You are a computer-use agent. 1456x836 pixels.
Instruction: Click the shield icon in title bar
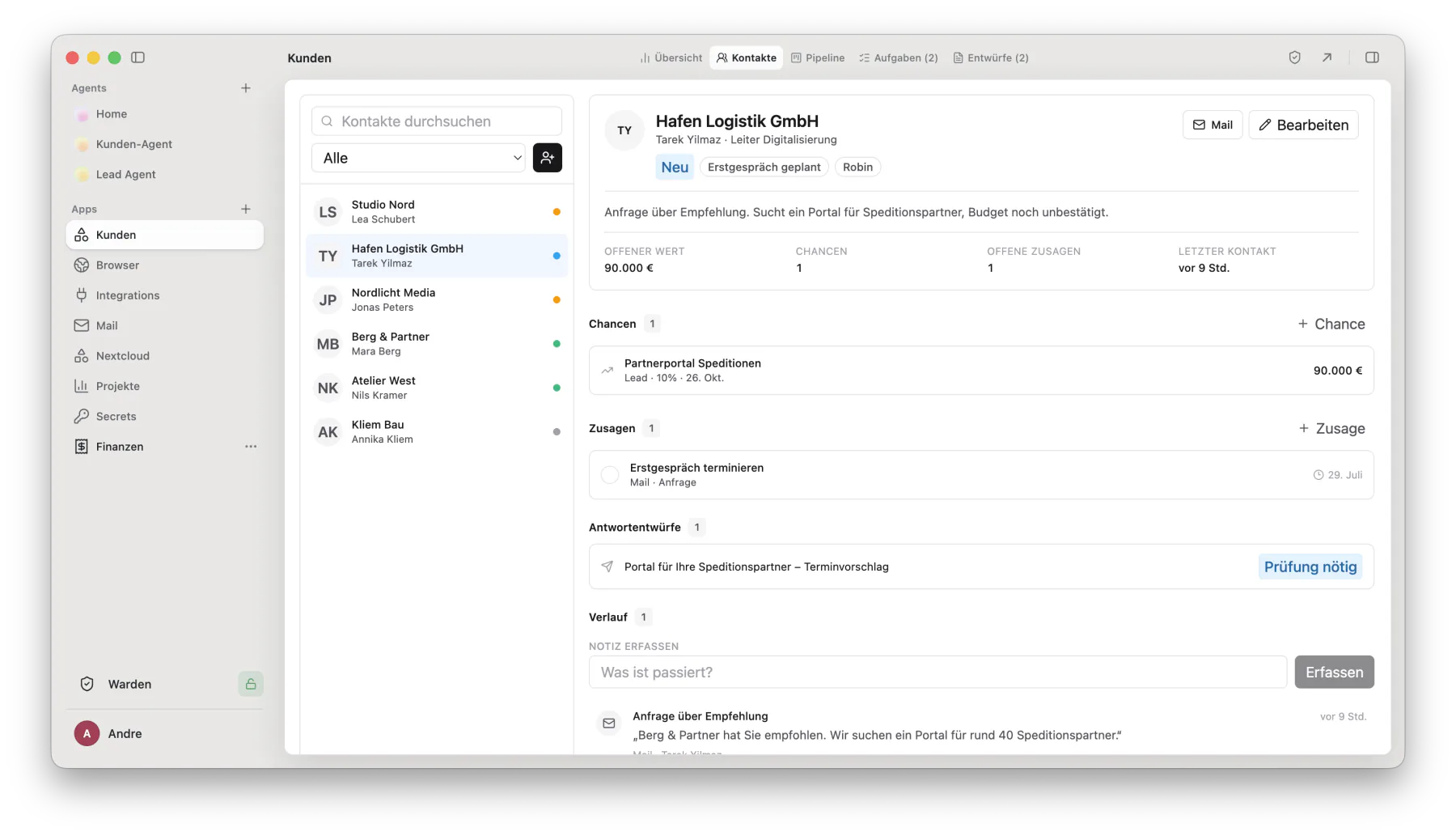click(x=1295, y=57)
